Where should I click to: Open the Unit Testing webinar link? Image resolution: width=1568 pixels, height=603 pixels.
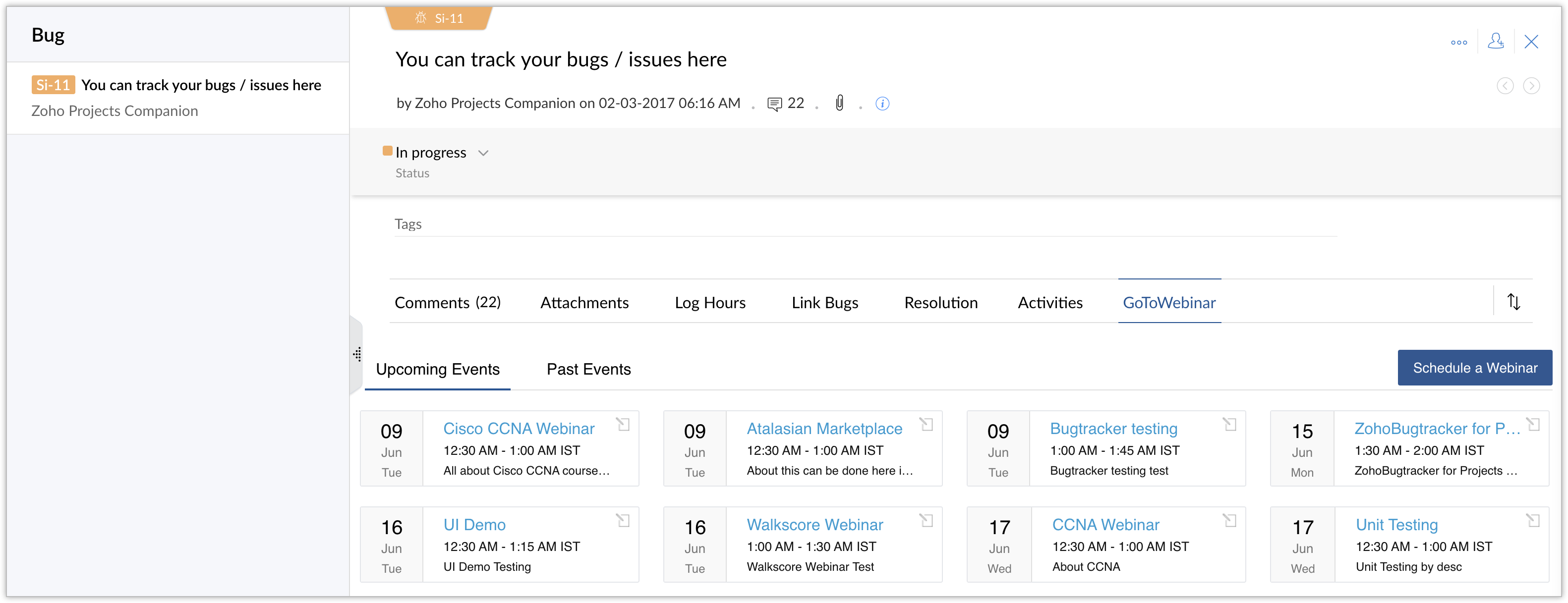coord(1396,525)
